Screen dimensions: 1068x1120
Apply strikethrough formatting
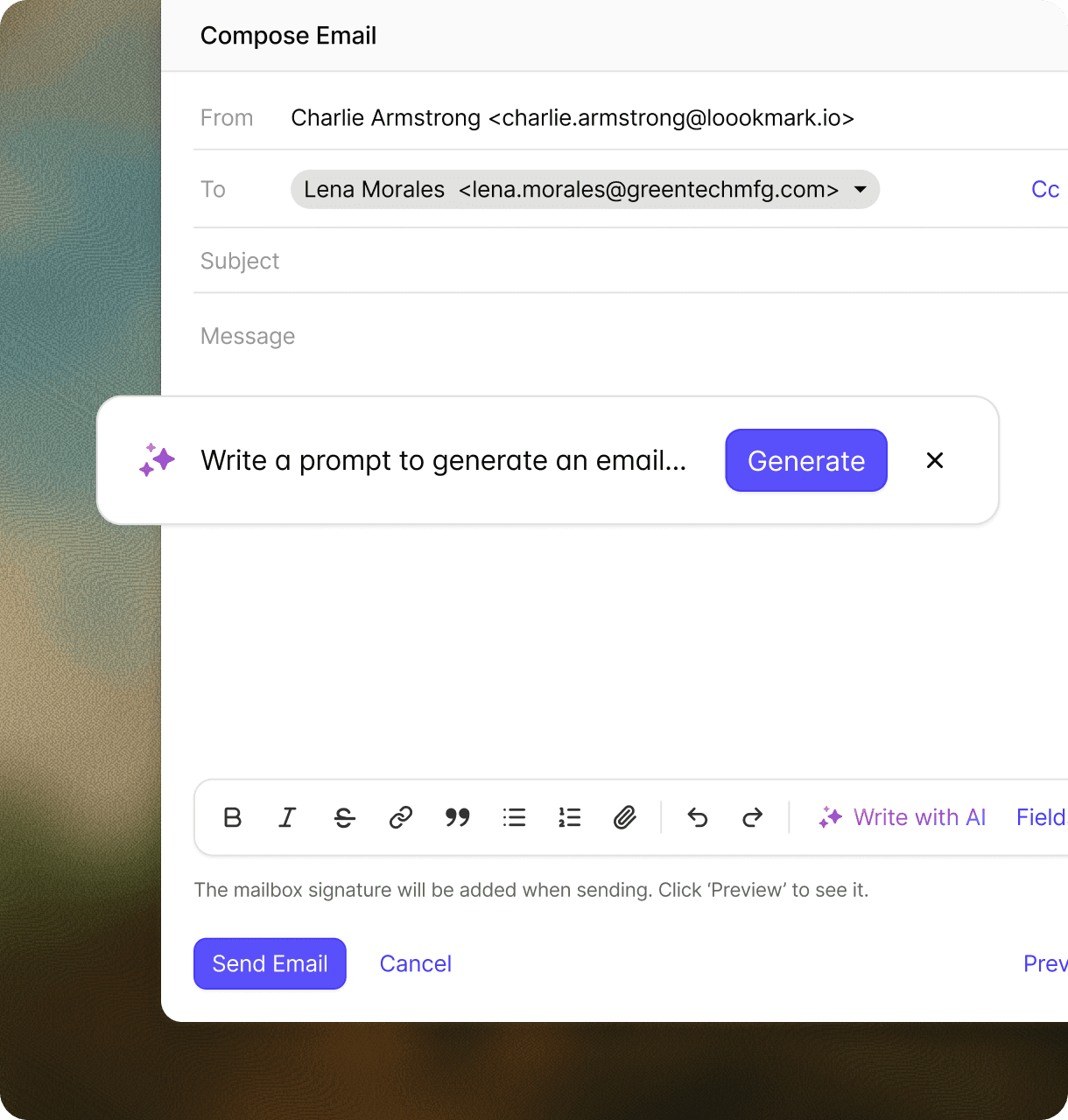click(344, 817)
